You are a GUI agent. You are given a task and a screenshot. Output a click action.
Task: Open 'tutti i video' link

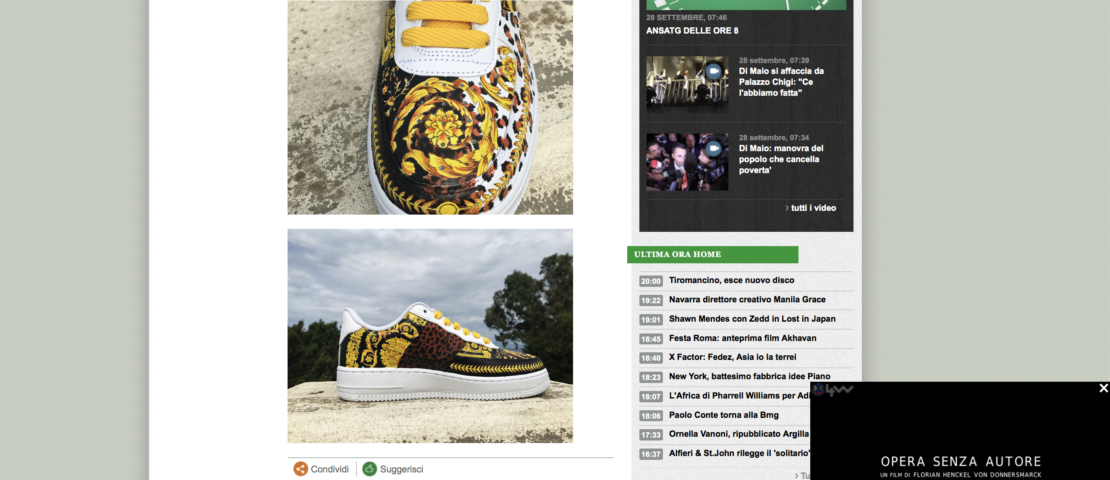(811, 208)
